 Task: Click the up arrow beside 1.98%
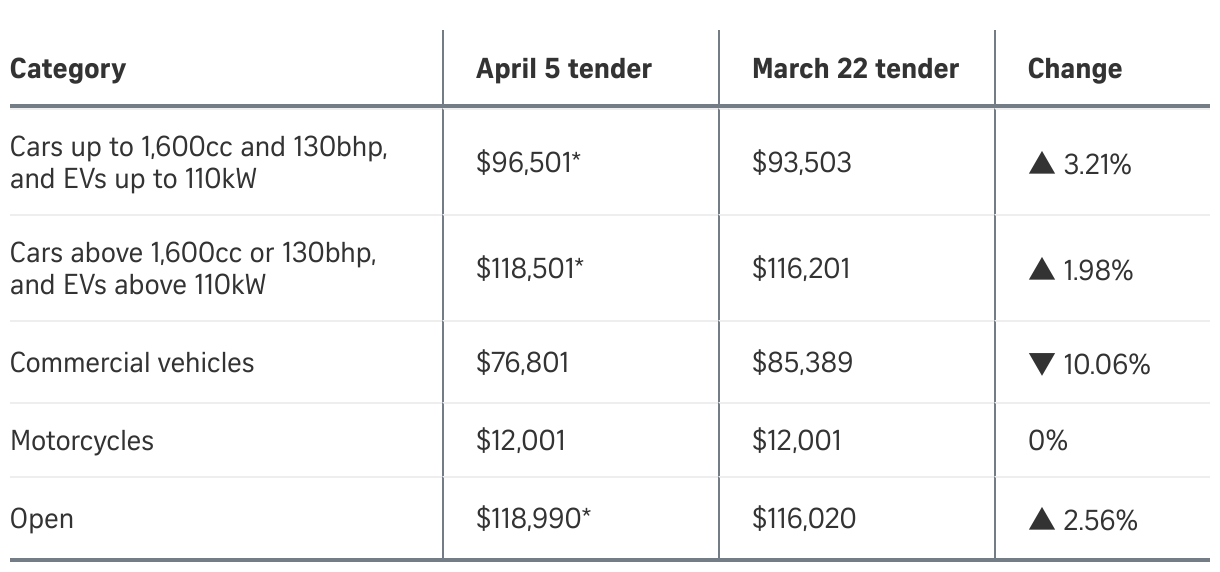coord(1041,270)
